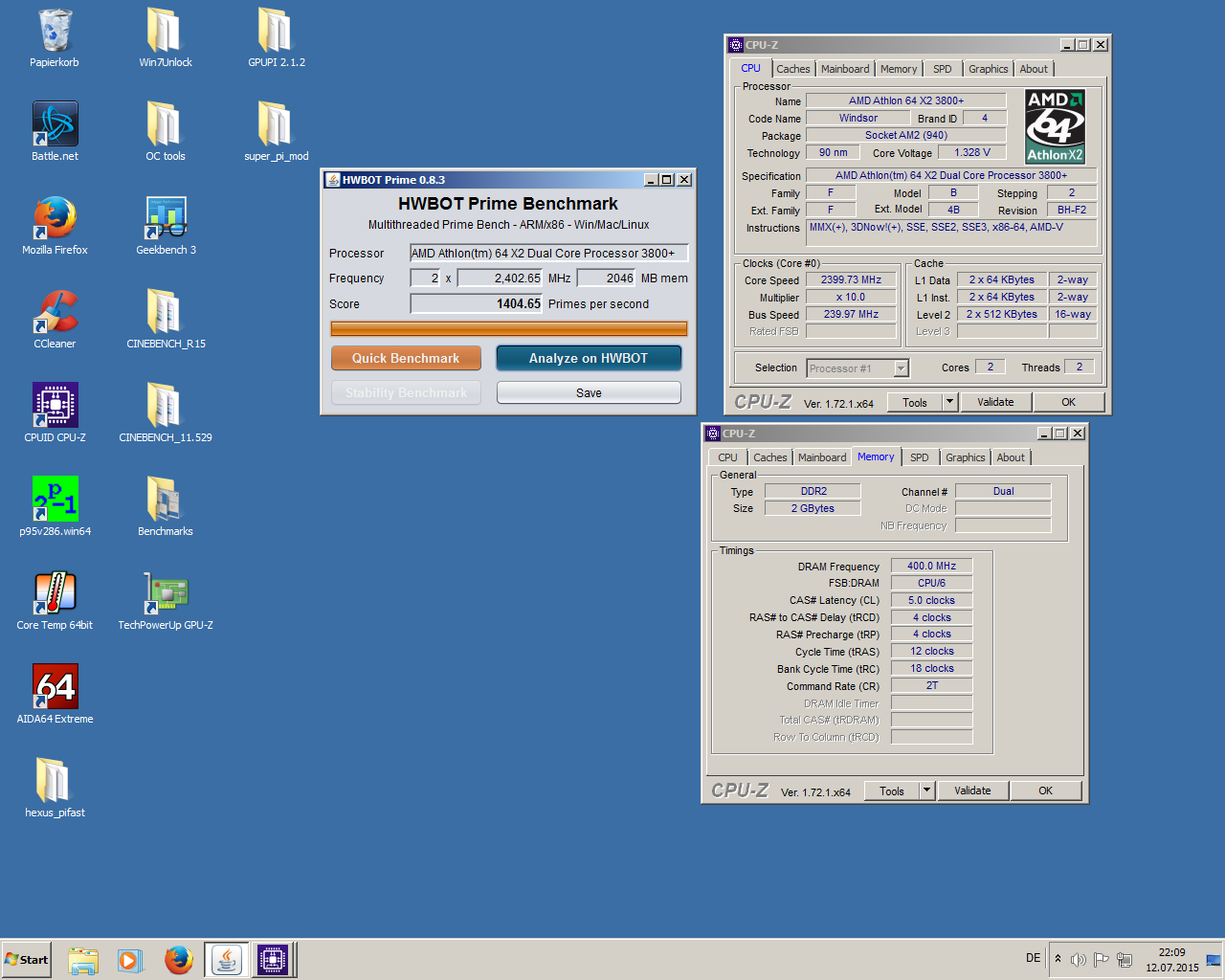The image size is (1225, 980).
Task: Launch the TechPowerUp GPU-Z shortcut
Action: click(166, 601)
